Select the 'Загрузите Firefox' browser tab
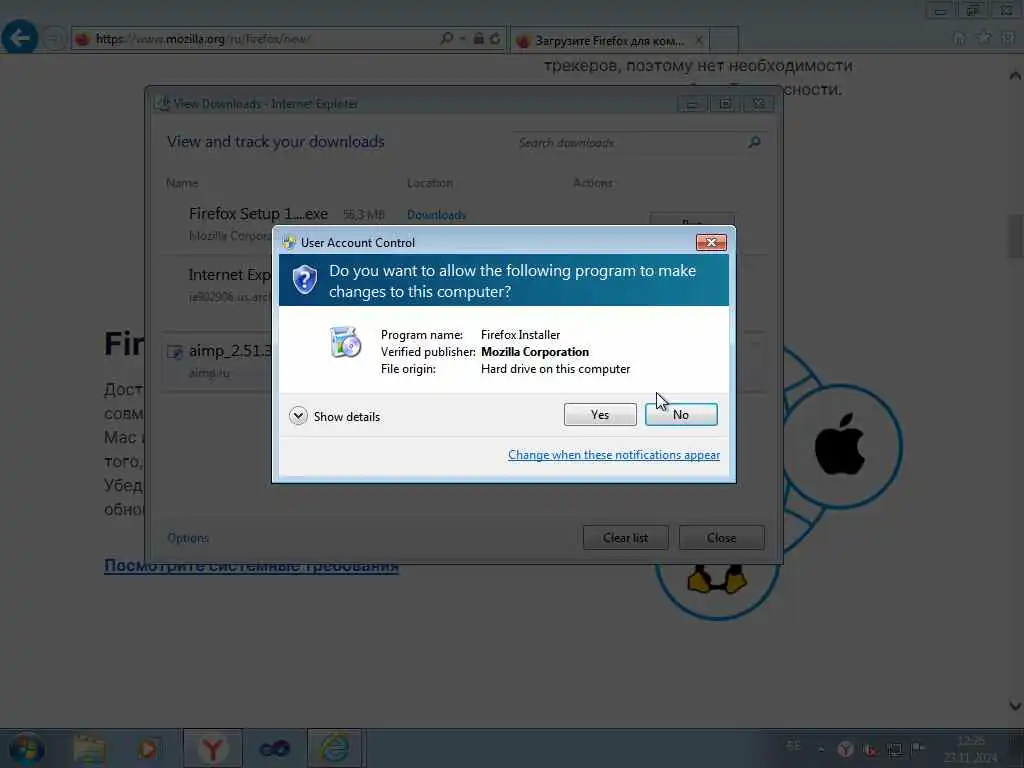The width and height of the screenshot is (1024, 768). (x=608, y=40)
